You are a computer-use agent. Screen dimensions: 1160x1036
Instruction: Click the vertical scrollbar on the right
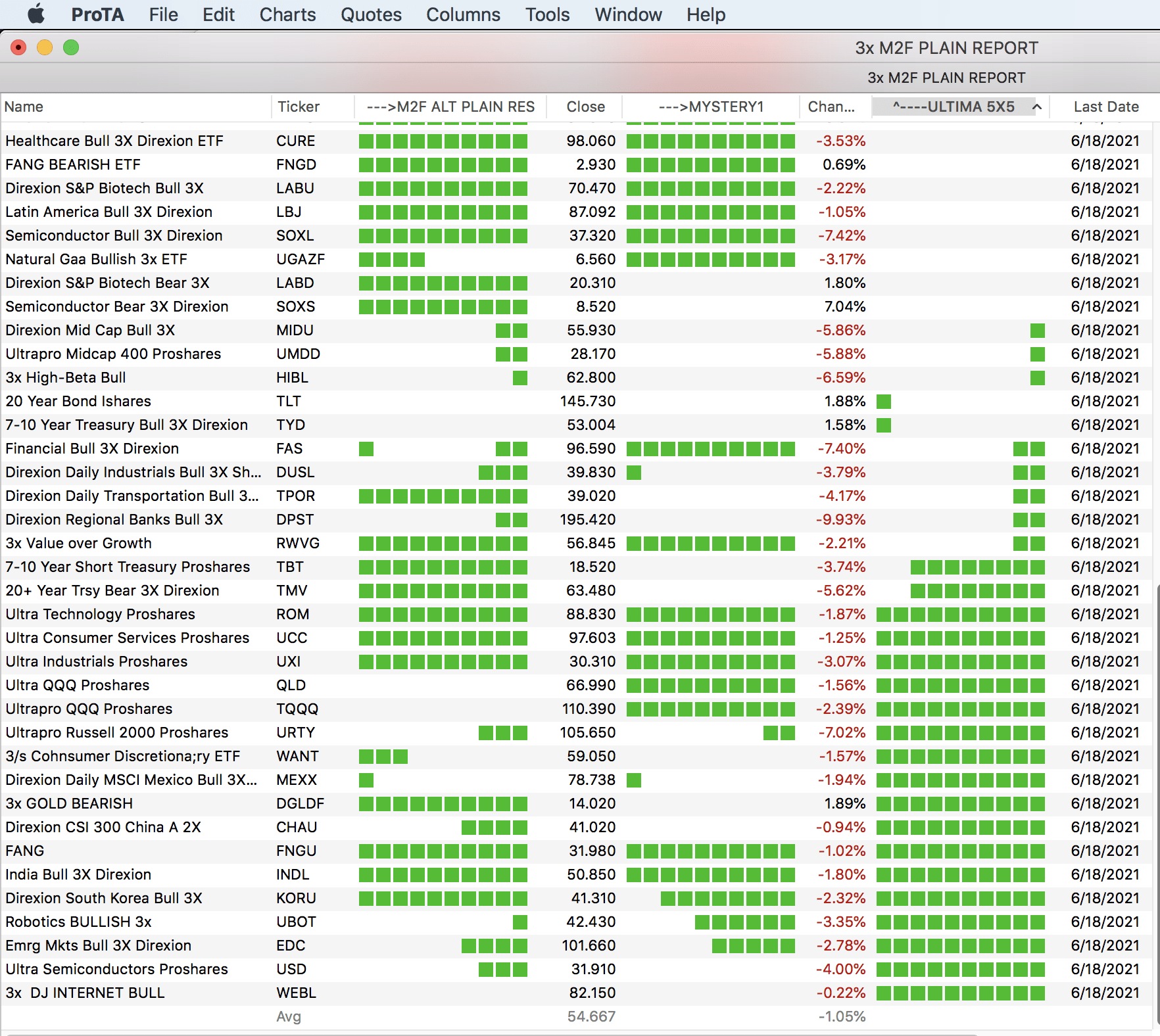tap(1156, 789)
